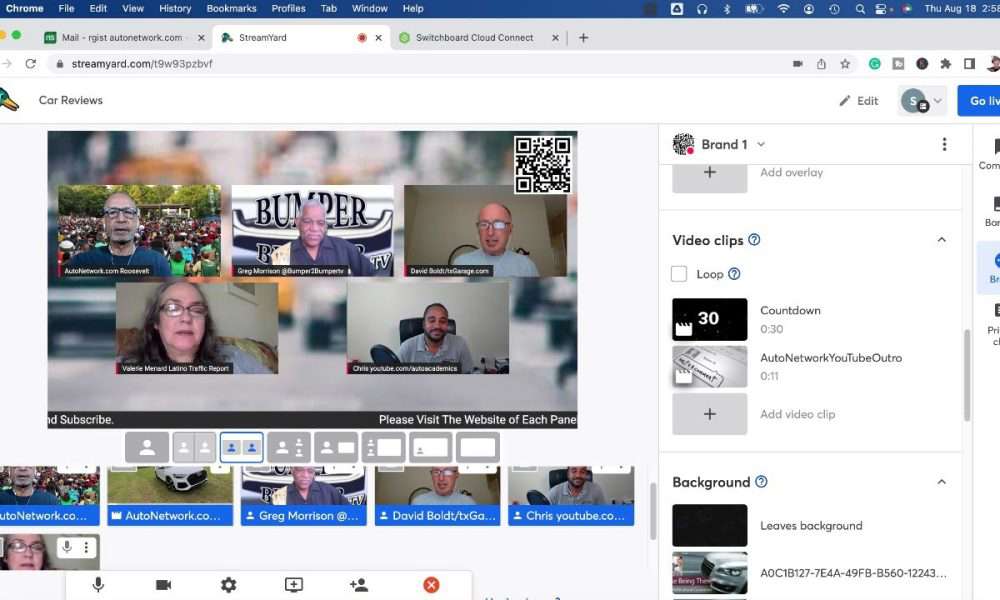The image size is (1000, 600).
Task: Select the solo single-person layout
Action: (x=147, y=448)
